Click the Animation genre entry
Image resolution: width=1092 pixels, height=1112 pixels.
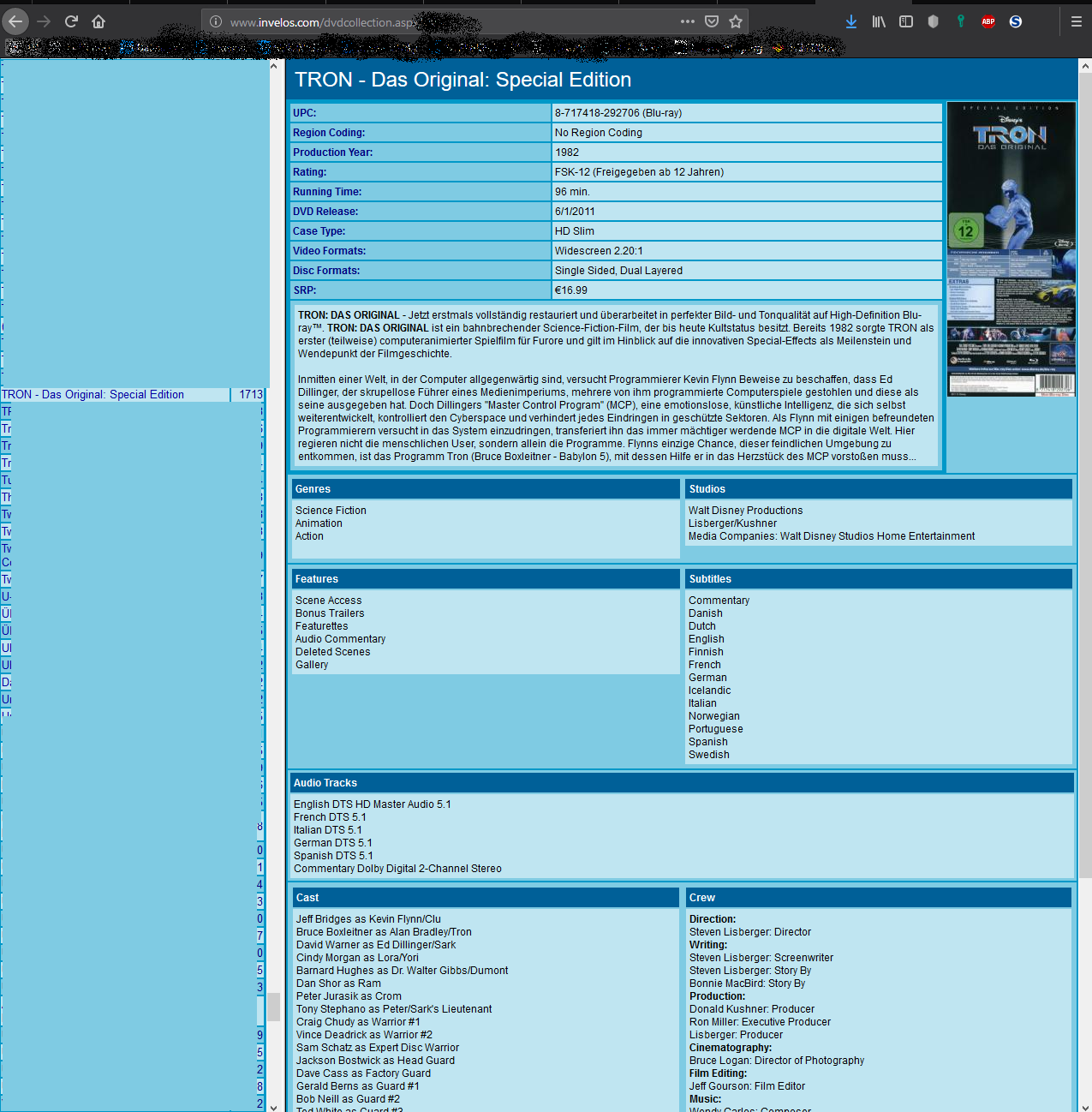click(x=319, y=523)
